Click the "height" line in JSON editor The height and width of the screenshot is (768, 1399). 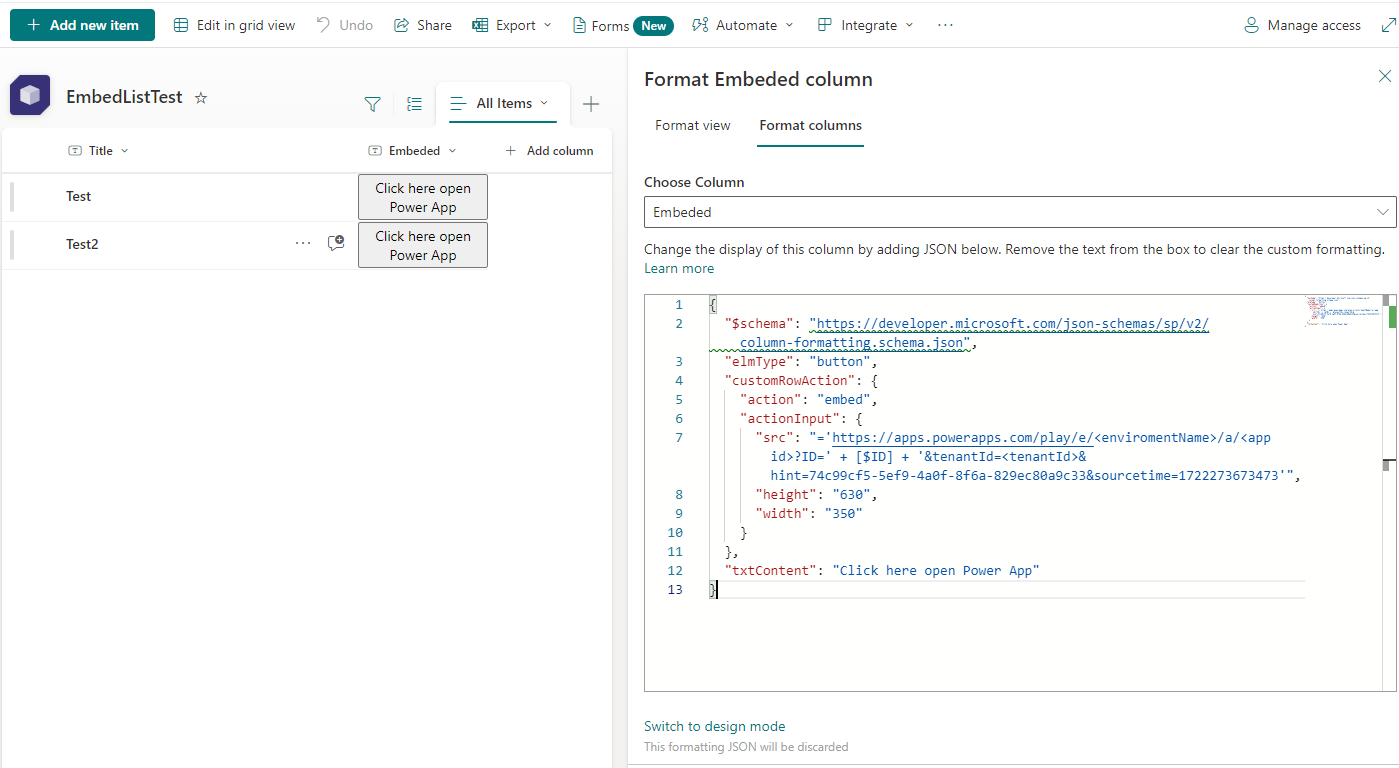(x=817, y=494)
